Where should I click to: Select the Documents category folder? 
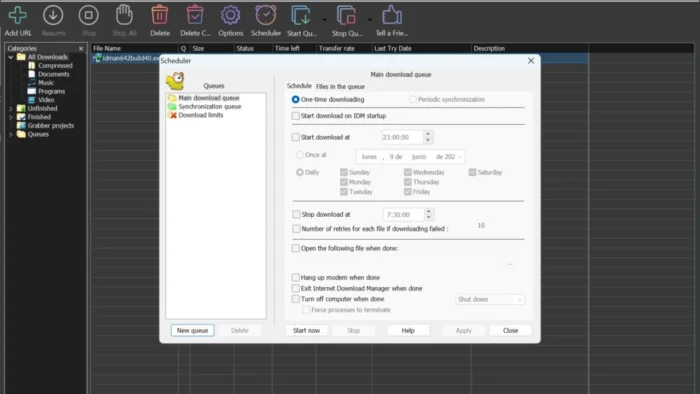point(49,74)
